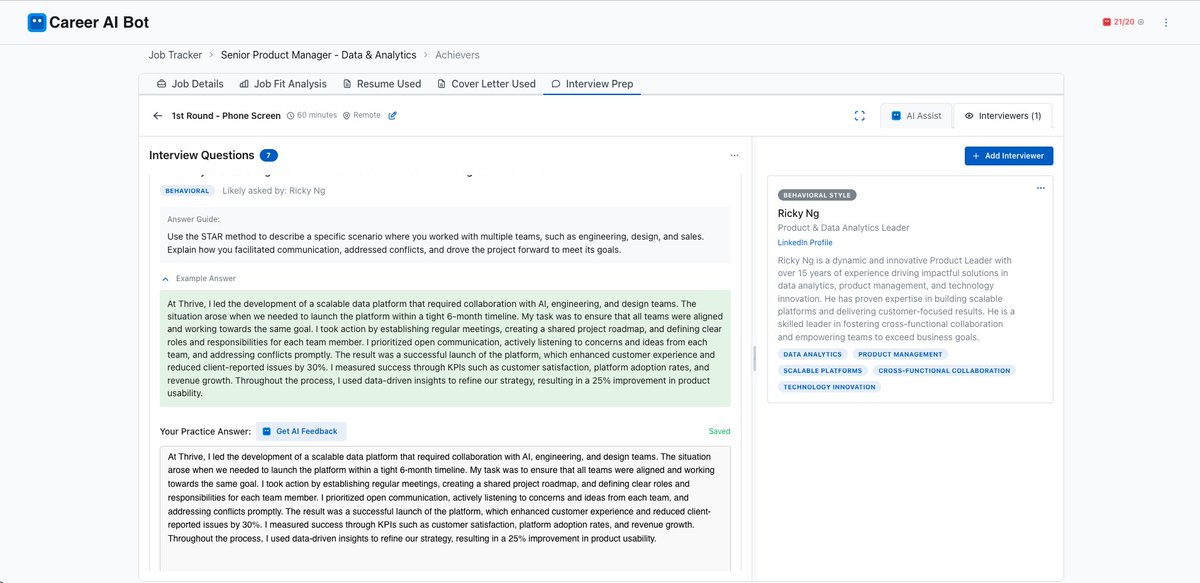The image size is (1200, 583).
Task: Toggle fullscreen with the expand corners icon
Action: click(x=860, y=116)
